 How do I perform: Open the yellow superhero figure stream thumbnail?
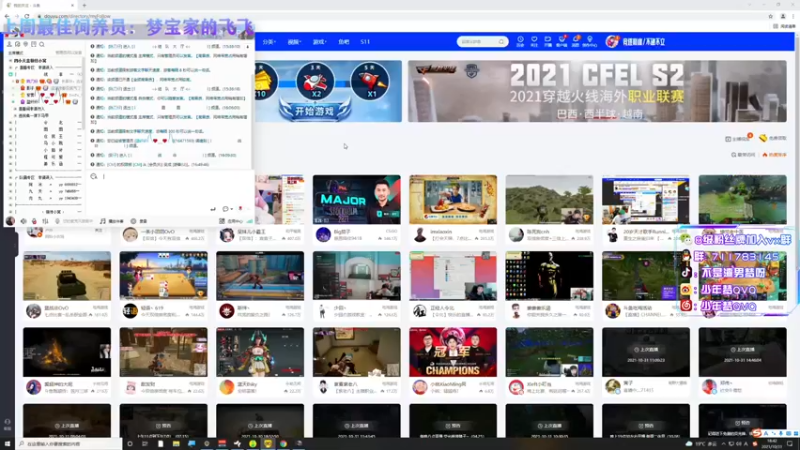click(549, 276)
